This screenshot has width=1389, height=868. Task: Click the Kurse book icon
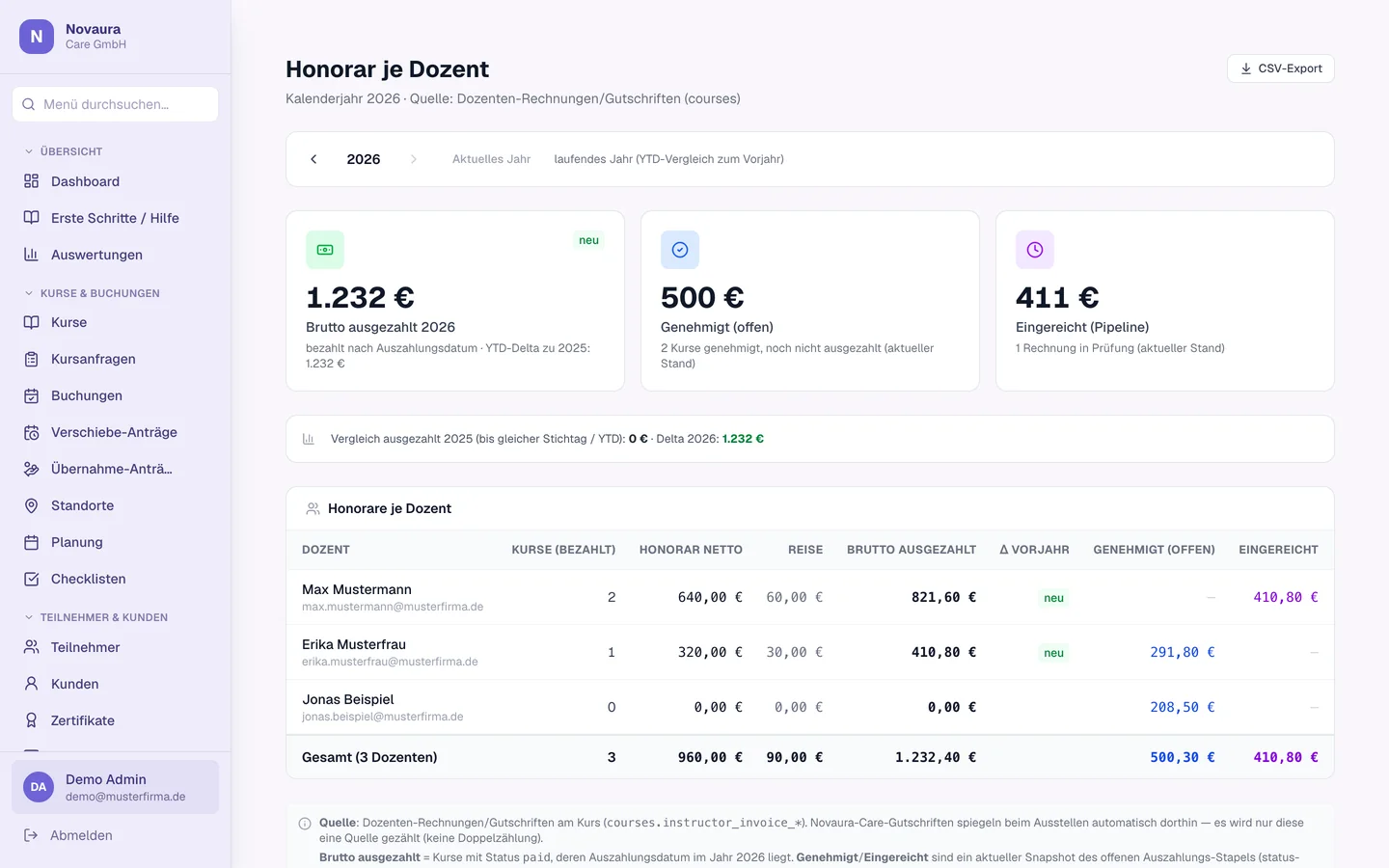pyautogui.click(x=31, y=322)
